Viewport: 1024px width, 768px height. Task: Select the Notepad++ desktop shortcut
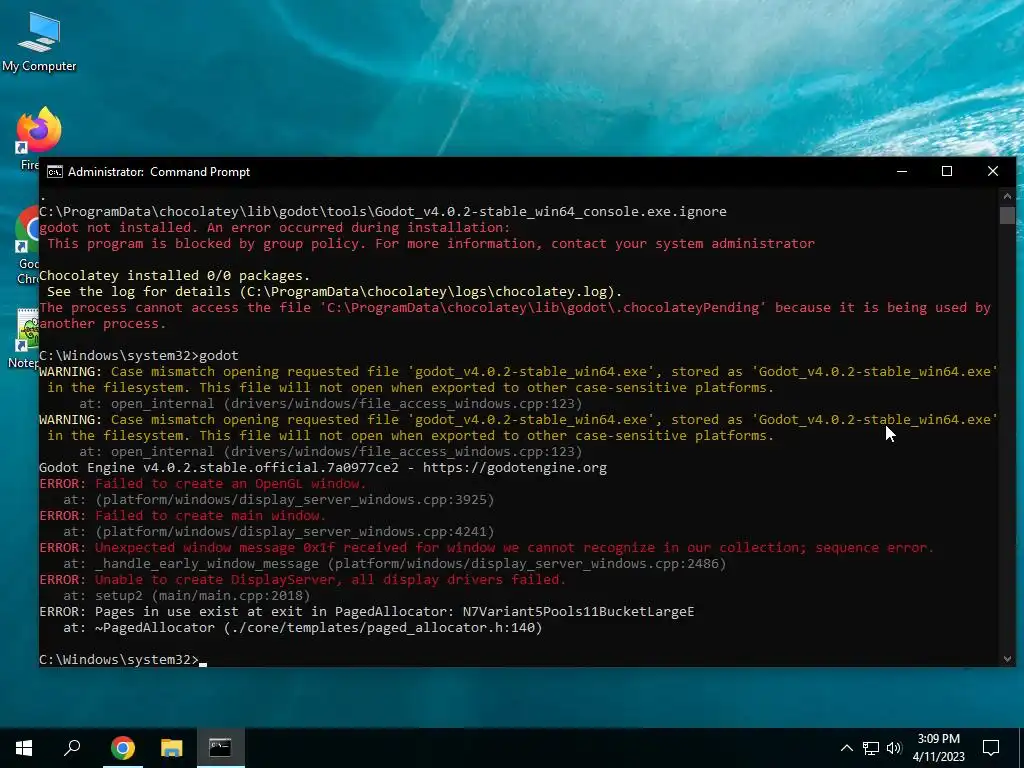26,338
